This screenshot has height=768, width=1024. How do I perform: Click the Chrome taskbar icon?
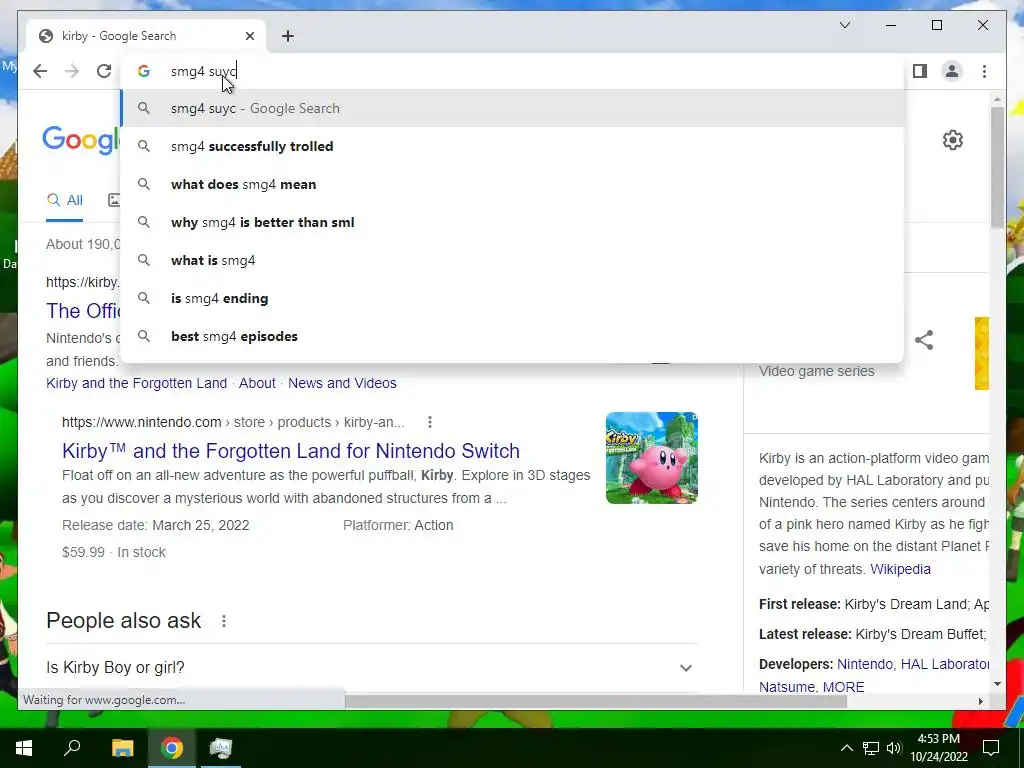[x=172, y=748]
